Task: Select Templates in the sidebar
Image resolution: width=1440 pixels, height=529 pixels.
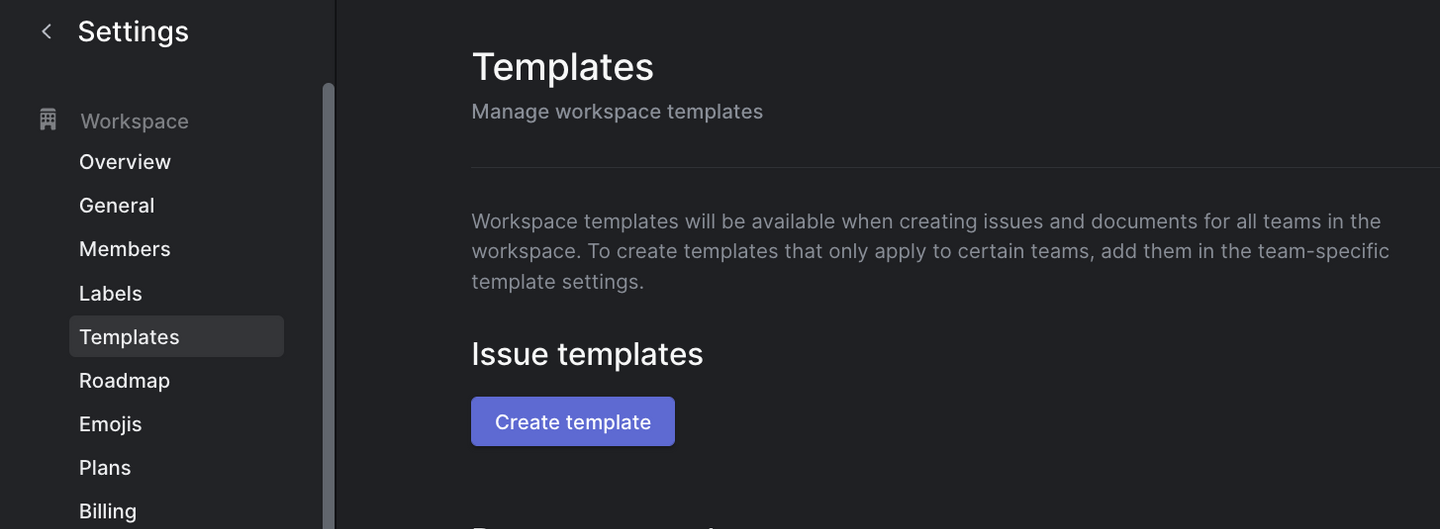Action: (x=177, y=337)
